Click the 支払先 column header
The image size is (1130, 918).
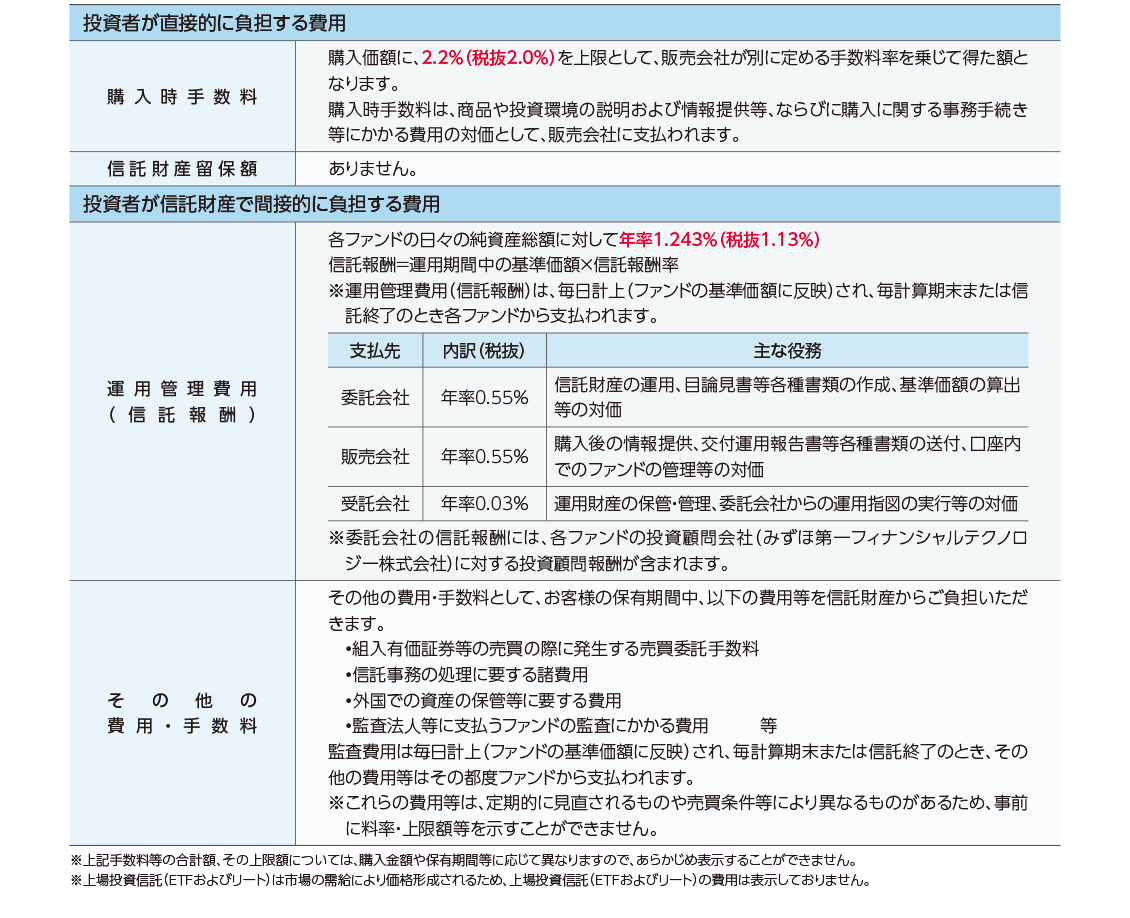pyautogui.click(x=375, y=351)
